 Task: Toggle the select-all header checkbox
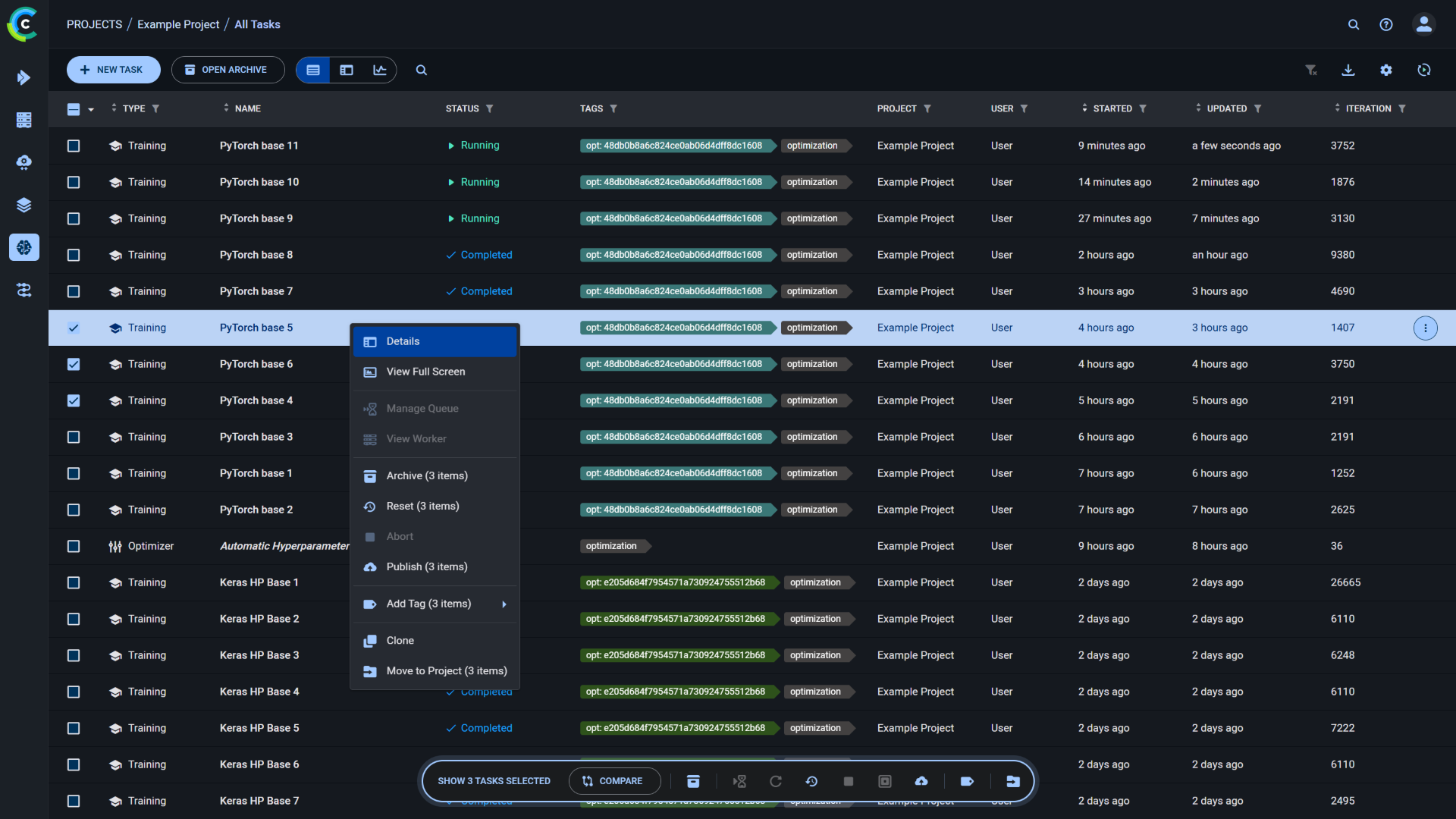74,109
